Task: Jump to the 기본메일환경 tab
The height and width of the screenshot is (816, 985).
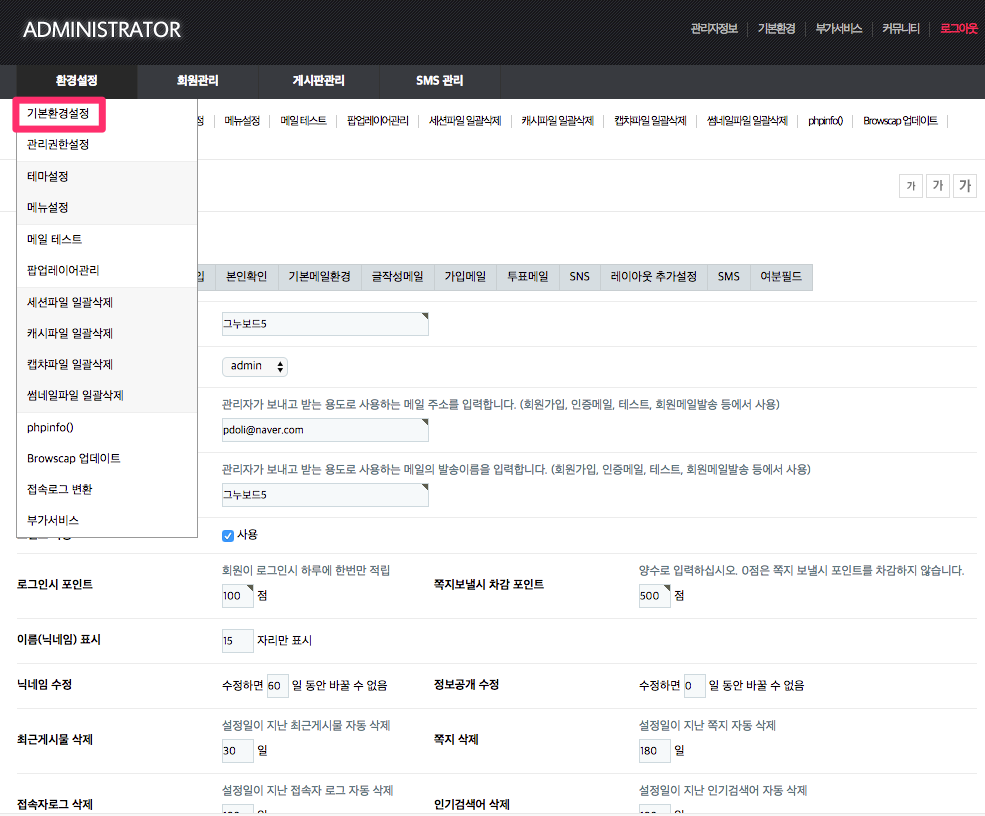Action: pyautogui.click(x=319, y=277)
